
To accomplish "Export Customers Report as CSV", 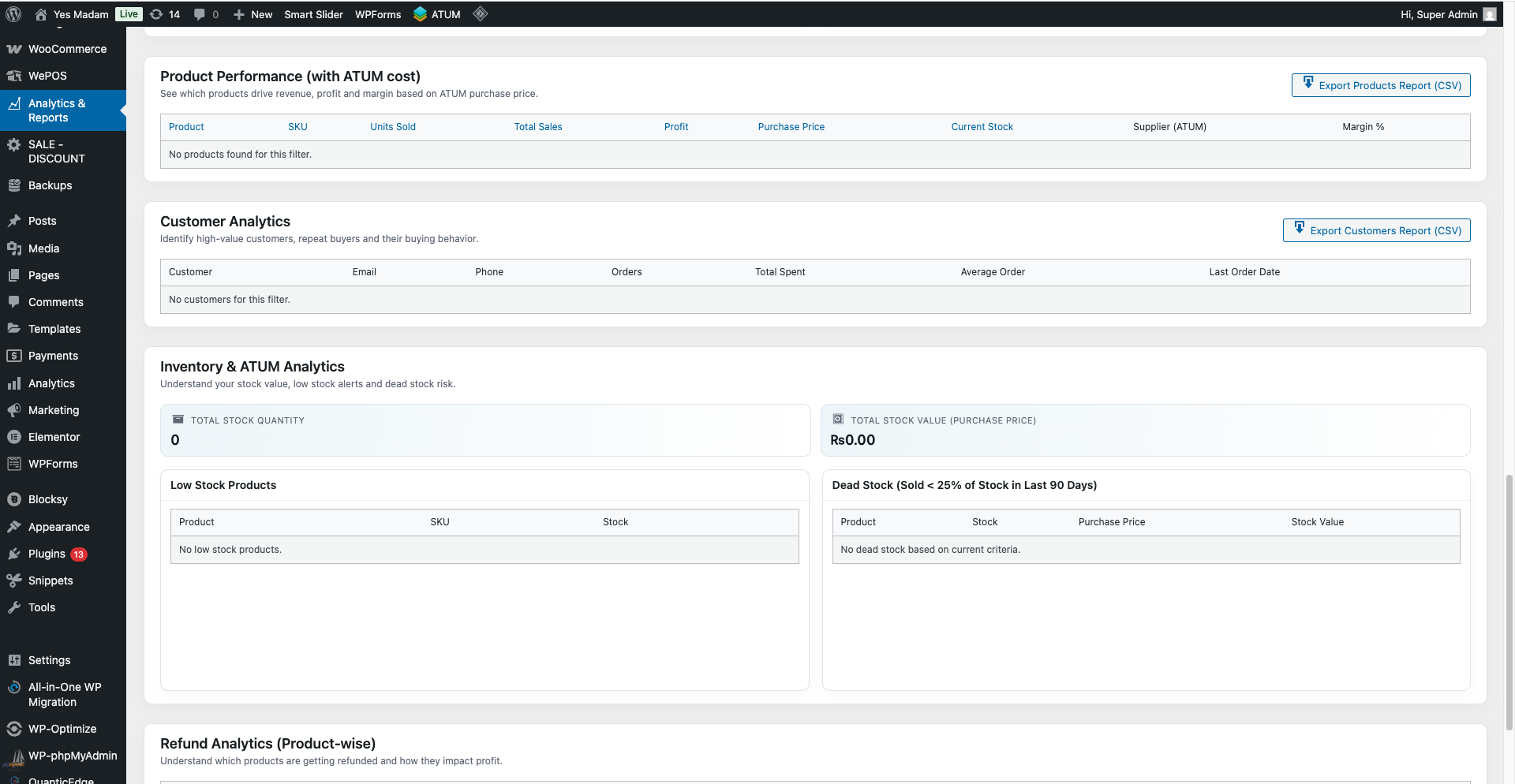I will (1376, 230).
